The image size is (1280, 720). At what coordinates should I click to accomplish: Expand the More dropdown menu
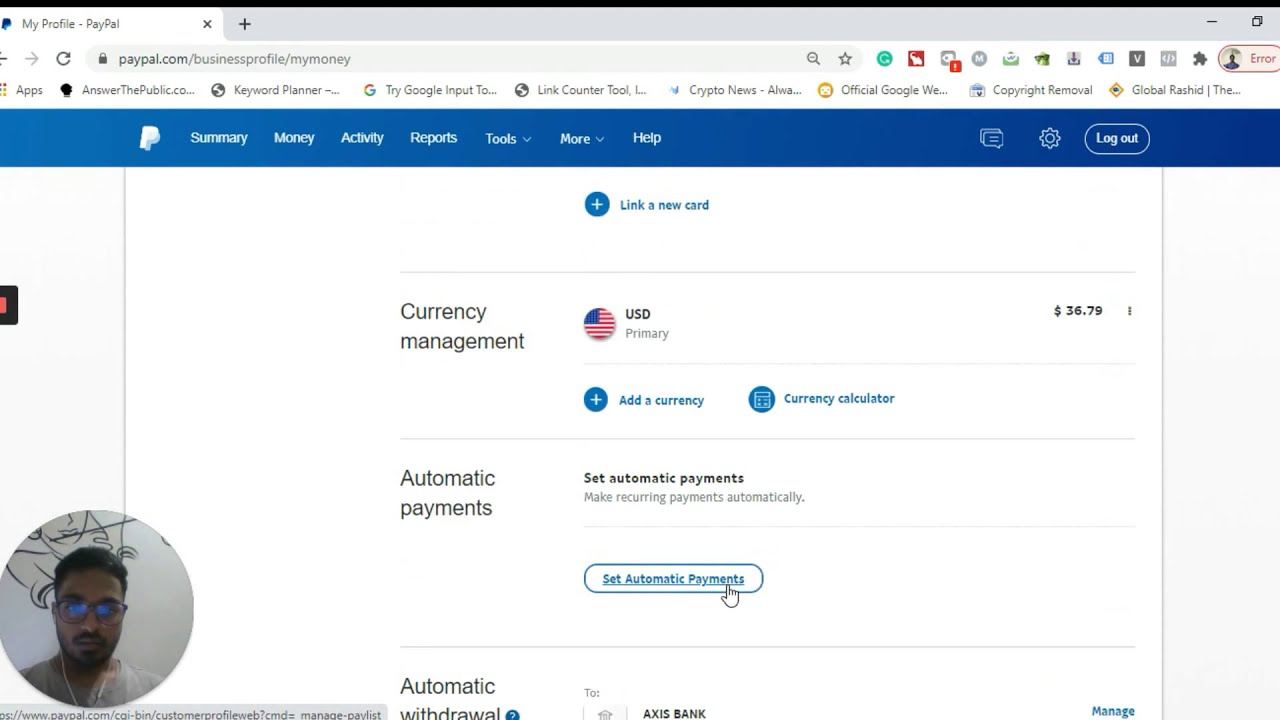coord(582,139)
